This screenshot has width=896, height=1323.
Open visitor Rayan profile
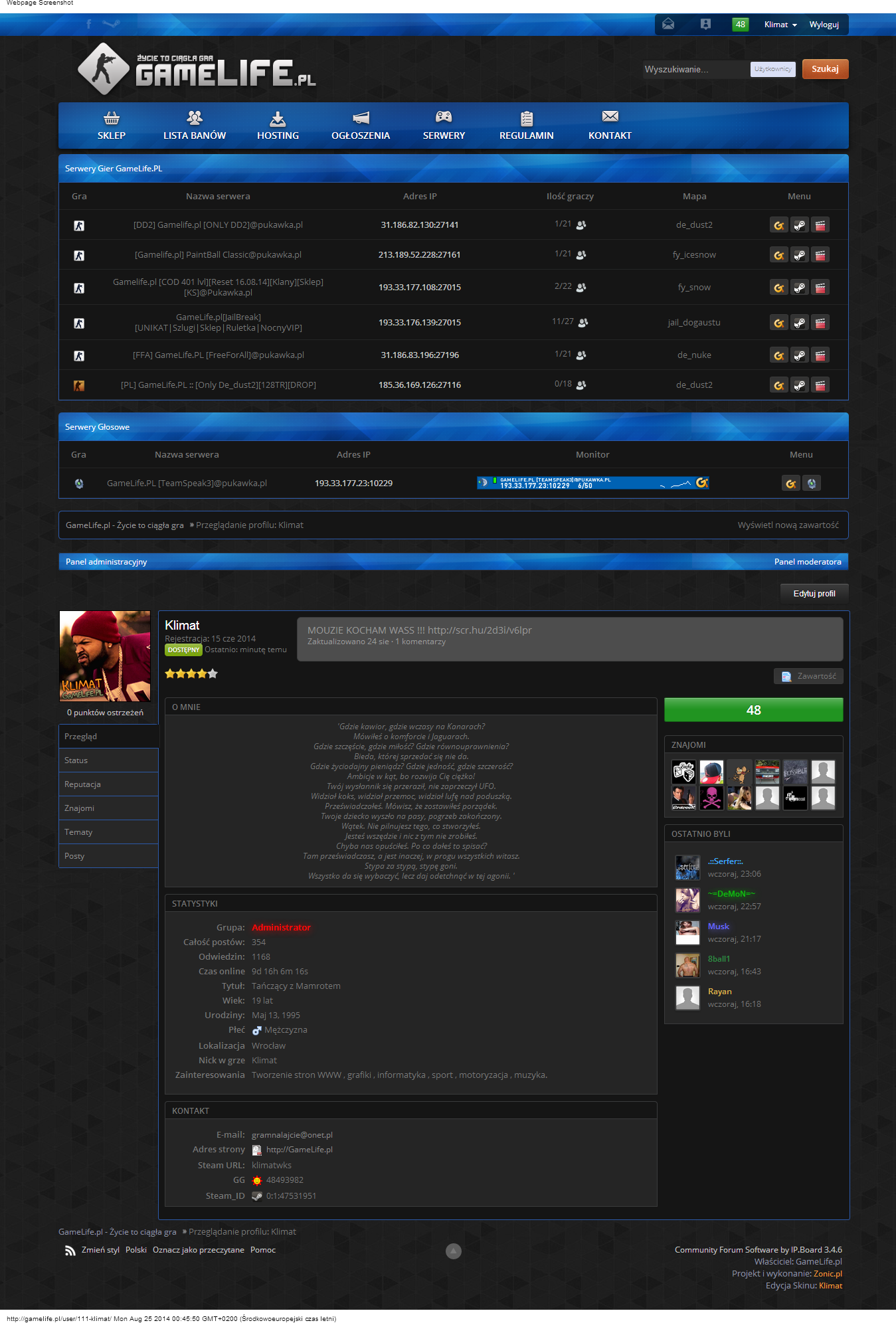click(719, 992)
